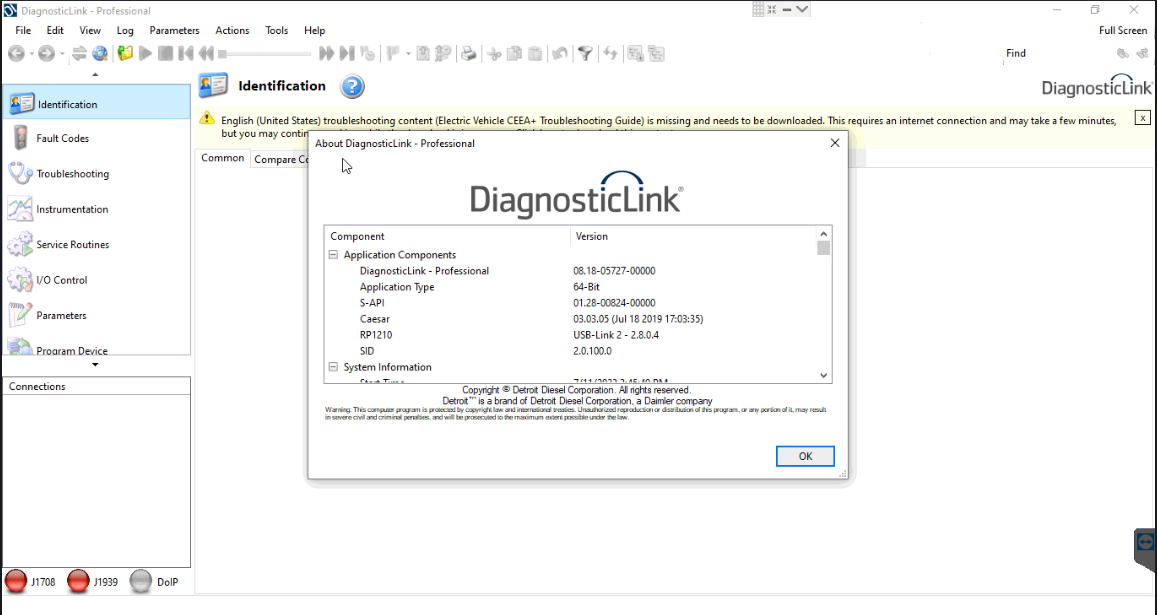The height and width of the screenshot is (615, 1157).
Task: Collapse the Application Components tree node
Action: point(334,255)
